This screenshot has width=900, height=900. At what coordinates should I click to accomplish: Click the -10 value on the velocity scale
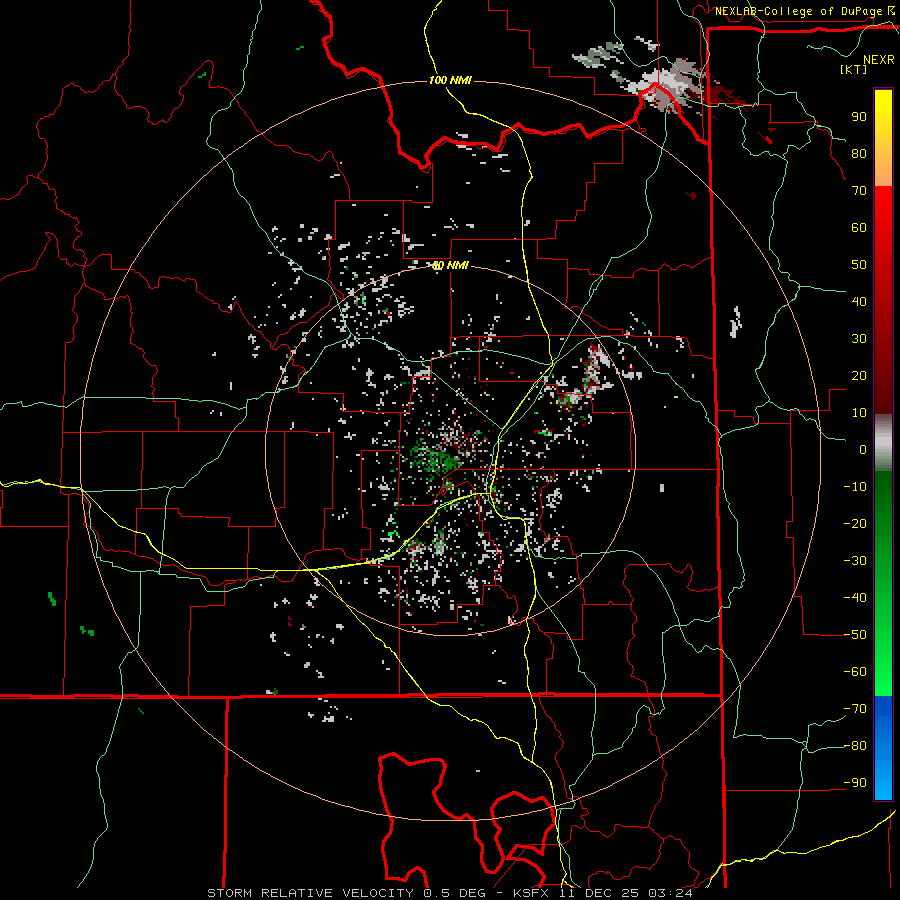pos(855,487)
